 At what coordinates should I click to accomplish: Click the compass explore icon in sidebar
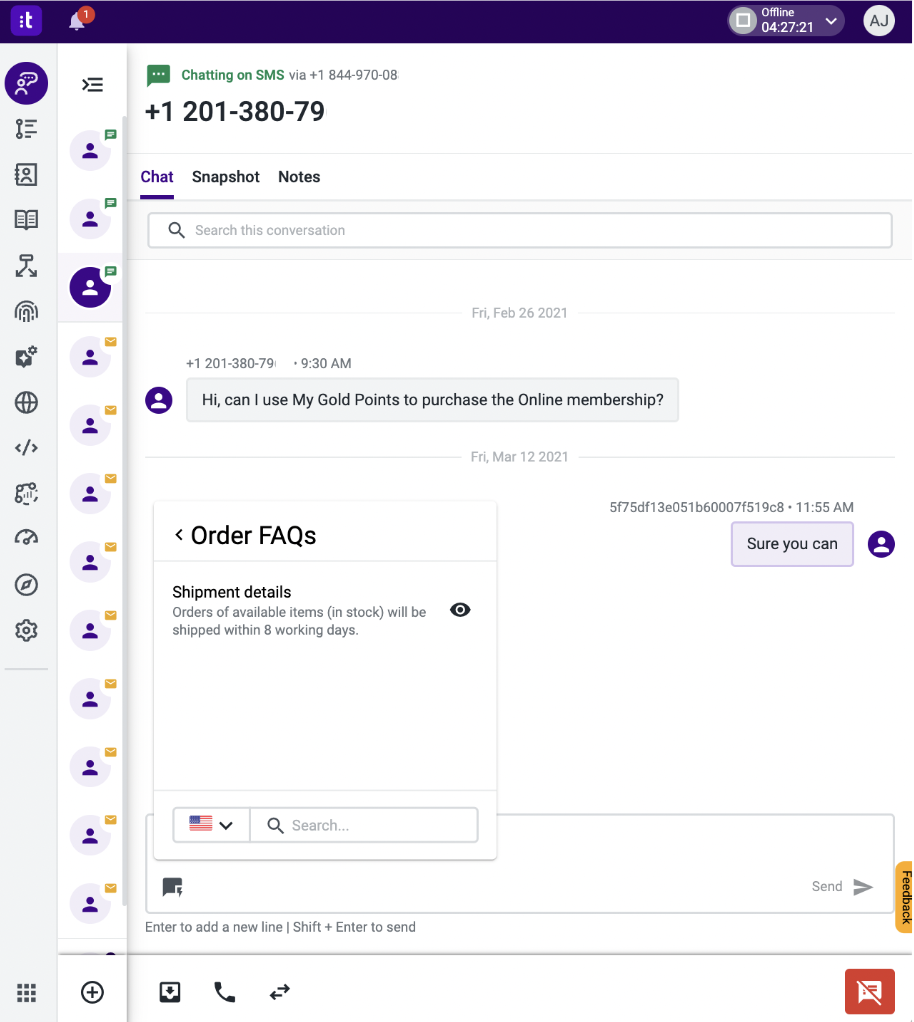pyautogui.click(x=26, y=585)
